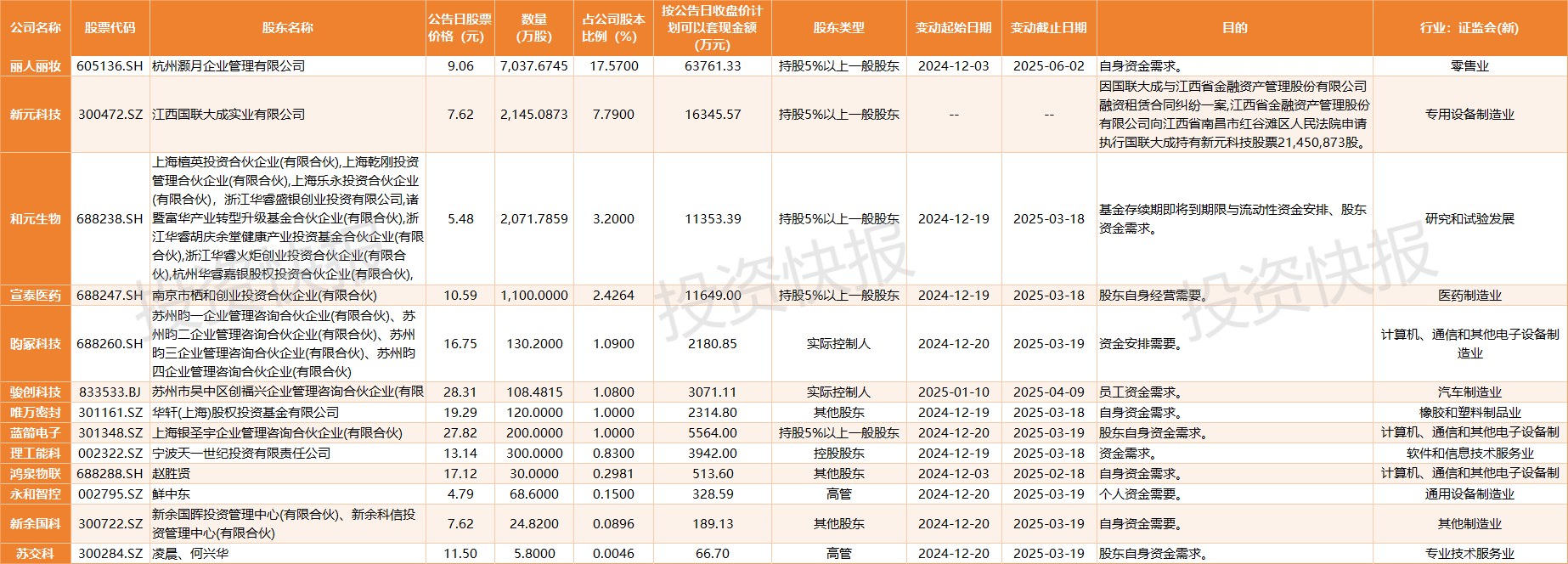1568x564 pixels.
Task: Click the company name 昀冢科技
Action: point(36,344)
